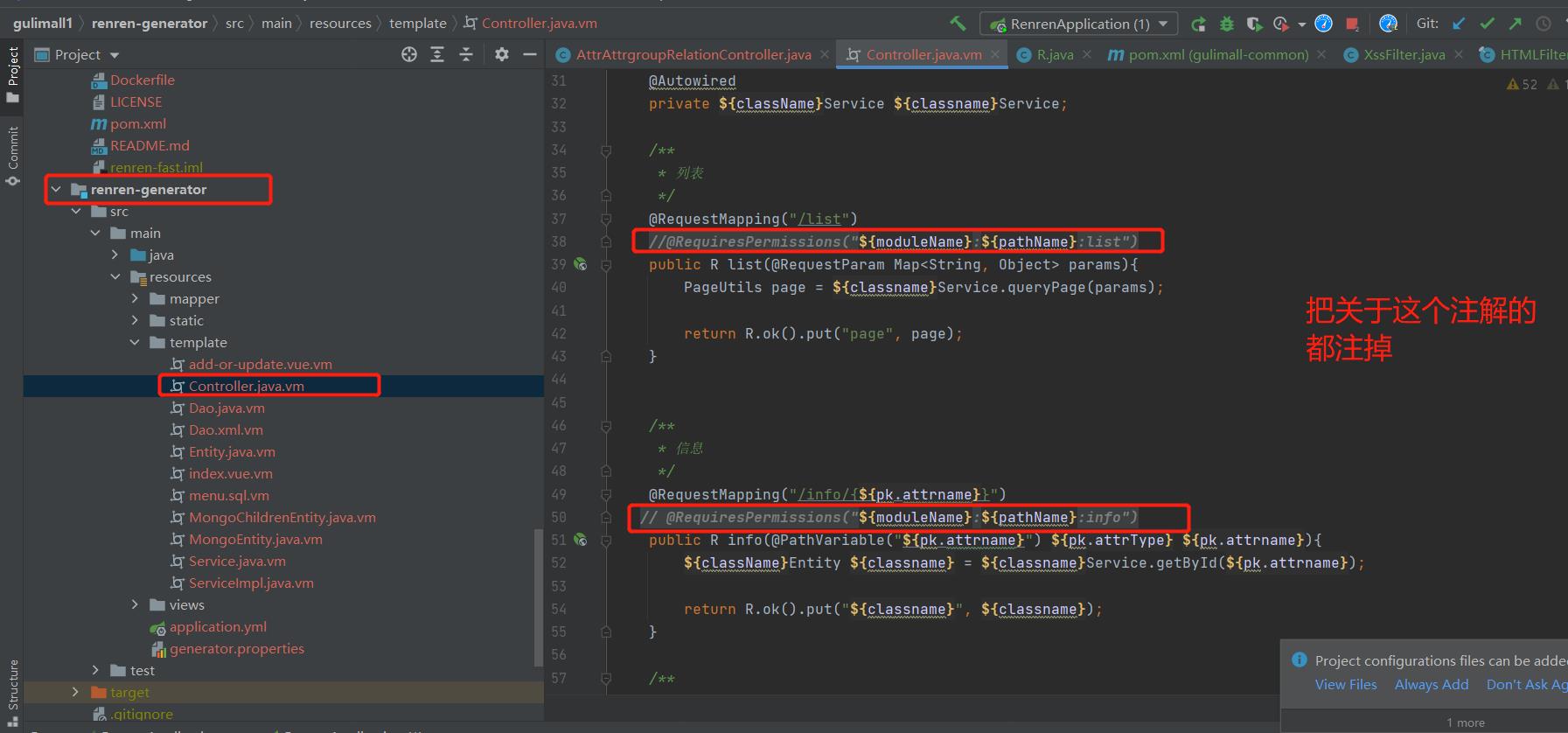The width and height of the screenshot is (1568, 733).
Task: Collapse the template folder
Action: [x=135, y=342]
